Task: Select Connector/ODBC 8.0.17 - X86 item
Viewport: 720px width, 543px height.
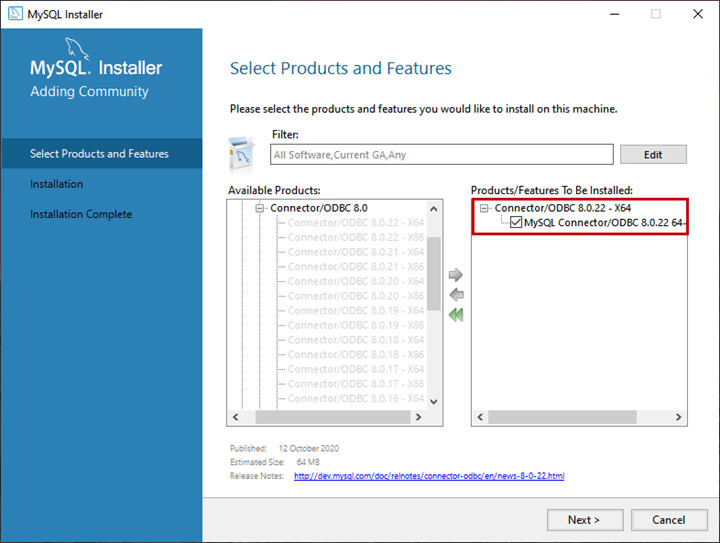Action: click(x=356, y=384)
